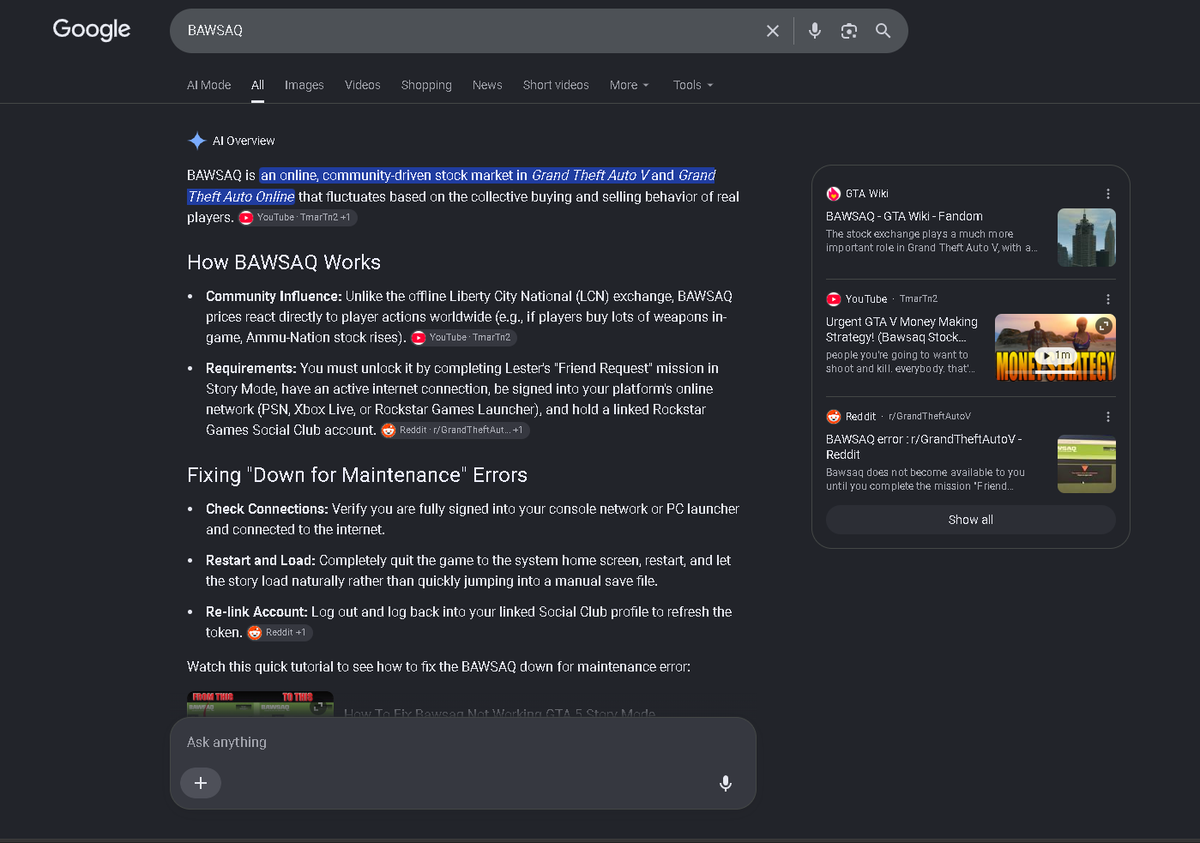Image resolution: width=1200 pixels, height=843 pixels.
Task: Open the Google logo homepage link
Action: [91, 30]
